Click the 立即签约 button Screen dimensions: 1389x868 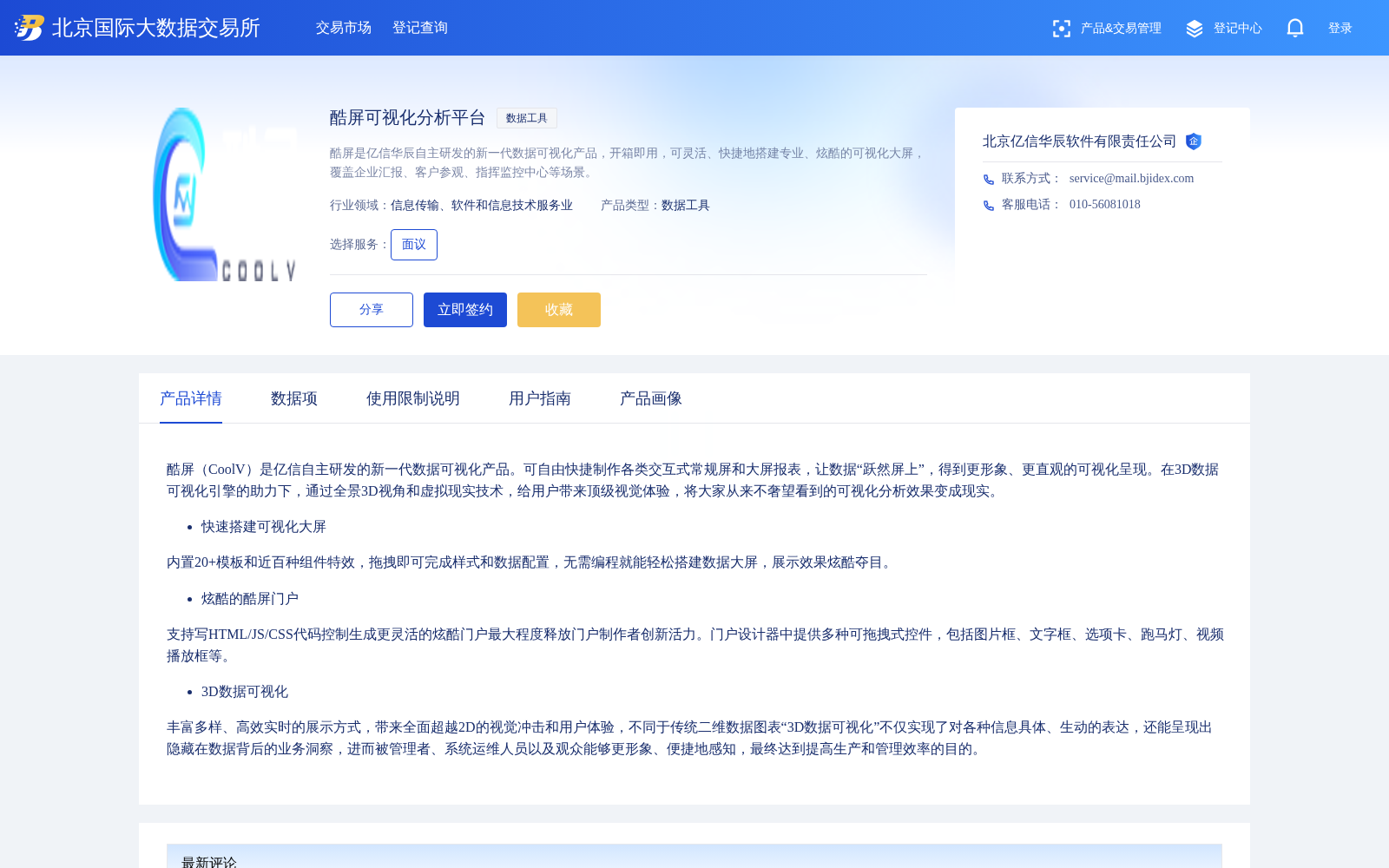click(465, 310)
